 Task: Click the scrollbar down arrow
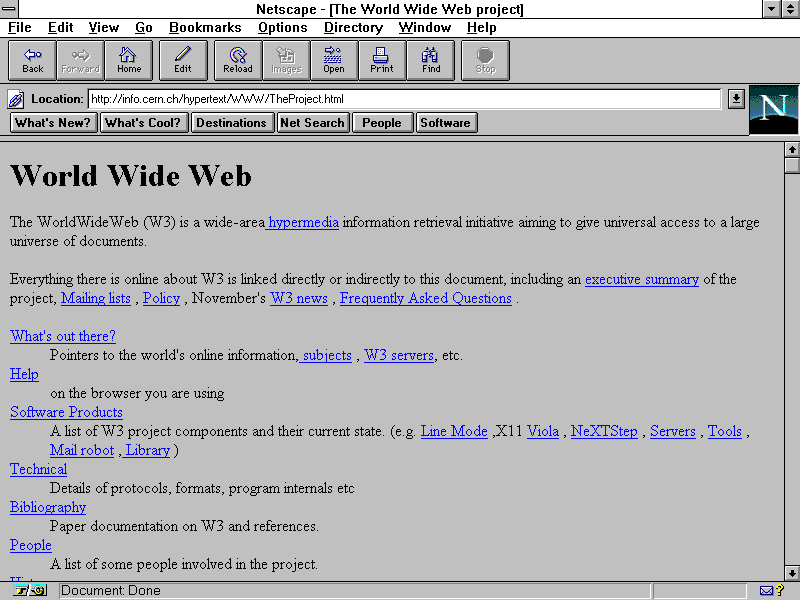(792, 573)
